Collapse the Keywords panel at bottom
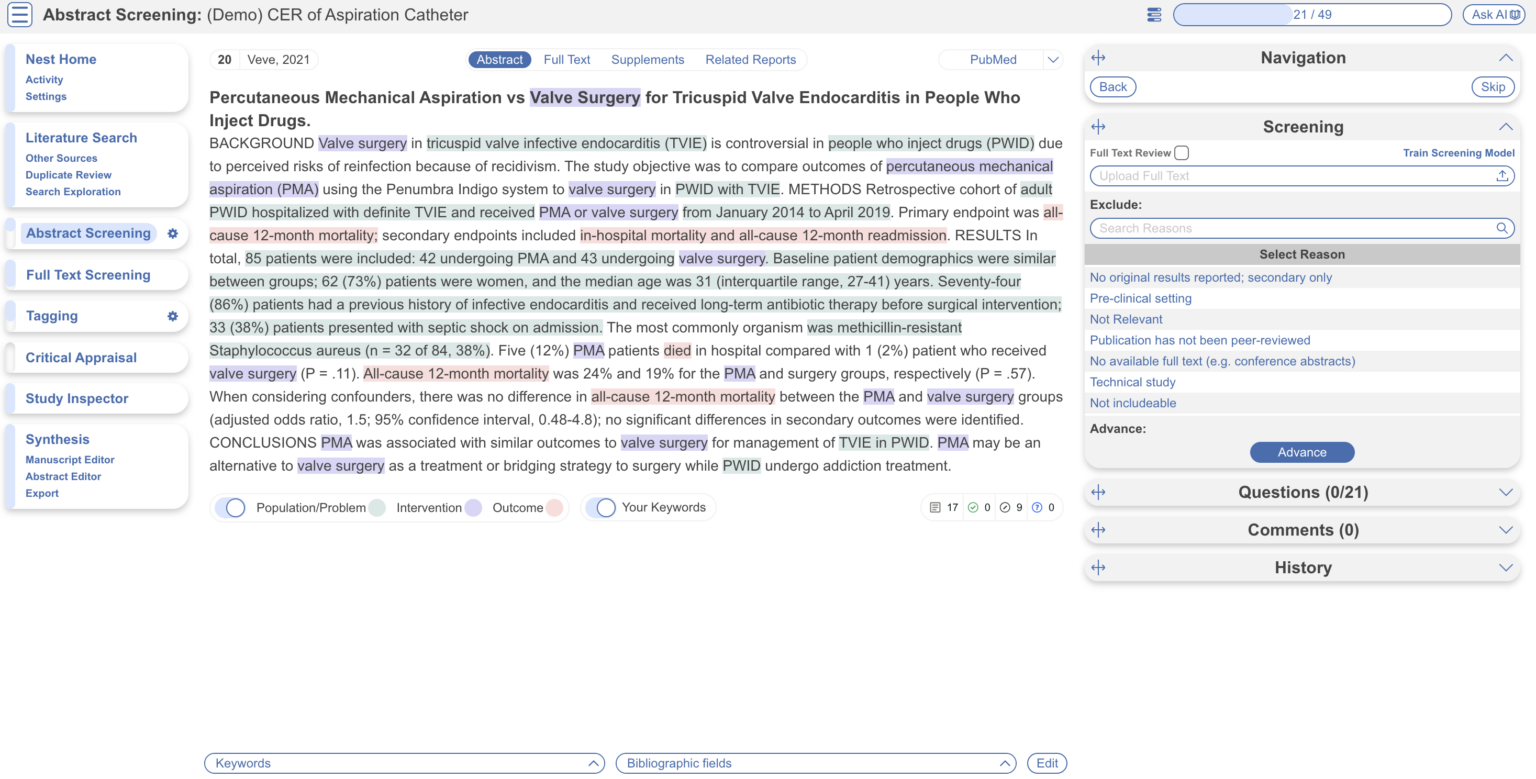 tap(592, 763)
